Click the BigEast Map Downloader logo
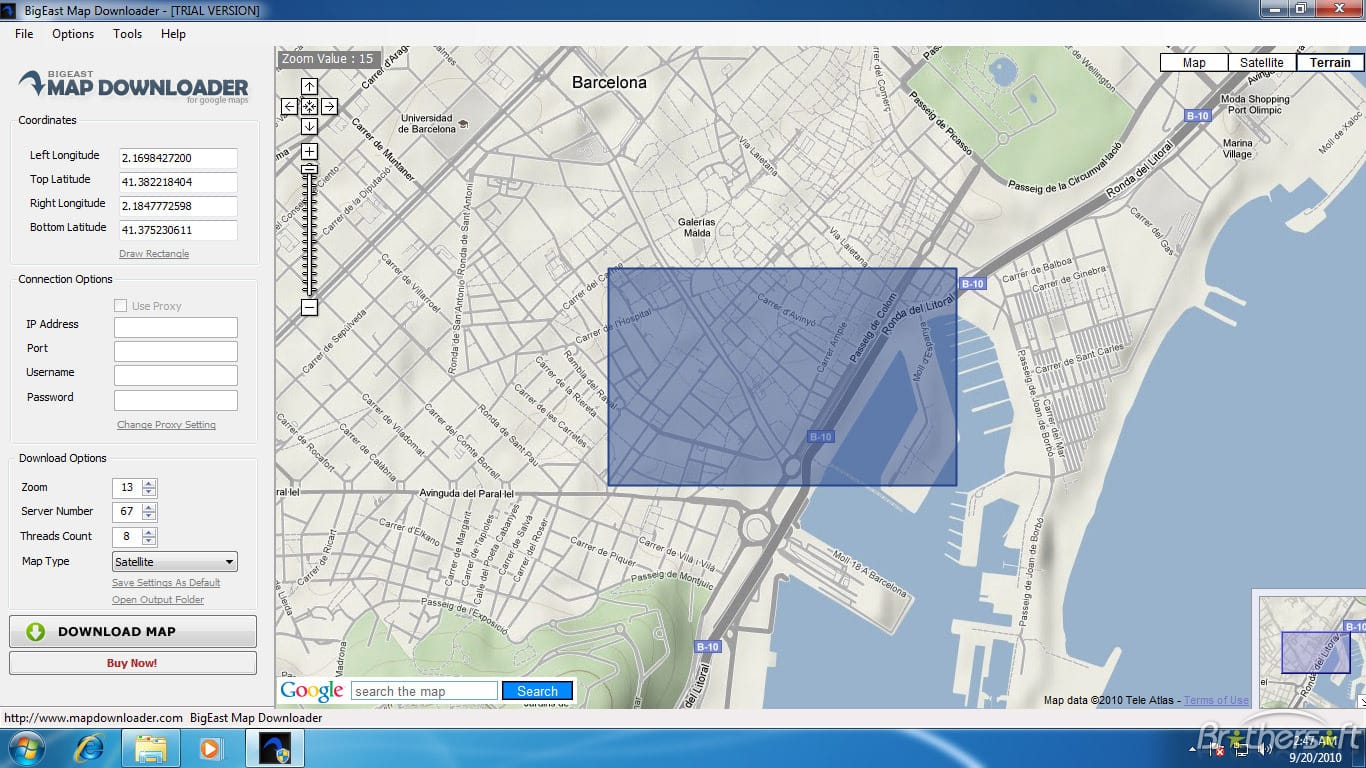The width and height of the screenshot is (1366, 768). coord(133,86)
